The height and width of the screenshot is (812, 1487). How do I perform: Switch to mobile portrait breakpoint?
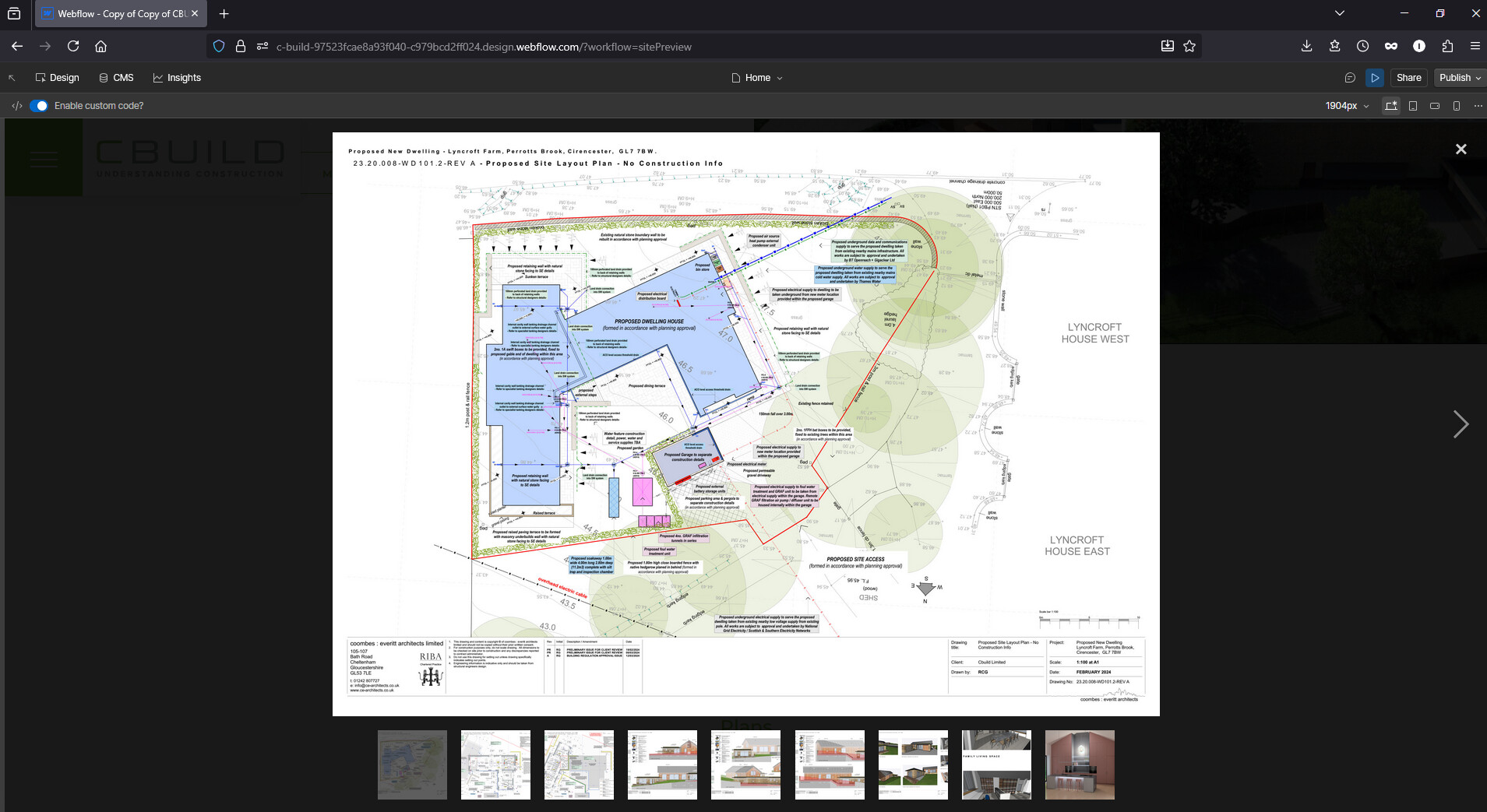click(1457, 106)
